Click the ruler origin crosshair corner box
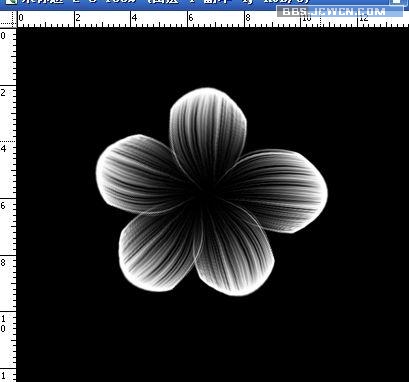 8,19
